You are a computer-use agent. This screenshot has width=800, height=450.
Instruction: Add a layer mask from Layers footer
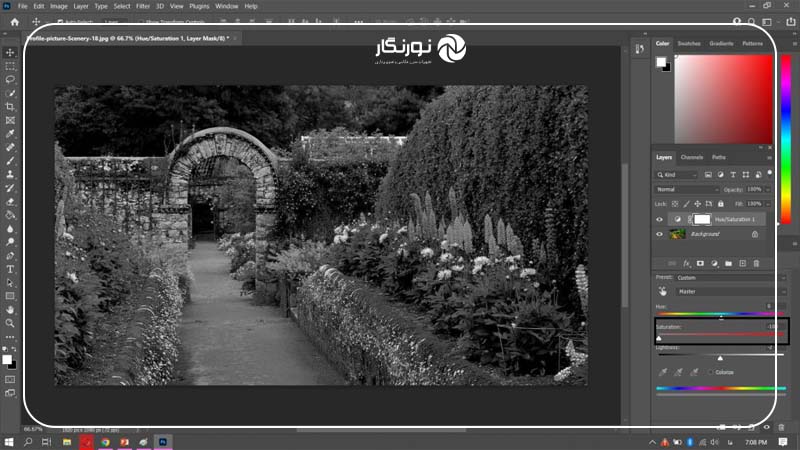[700, 263]
